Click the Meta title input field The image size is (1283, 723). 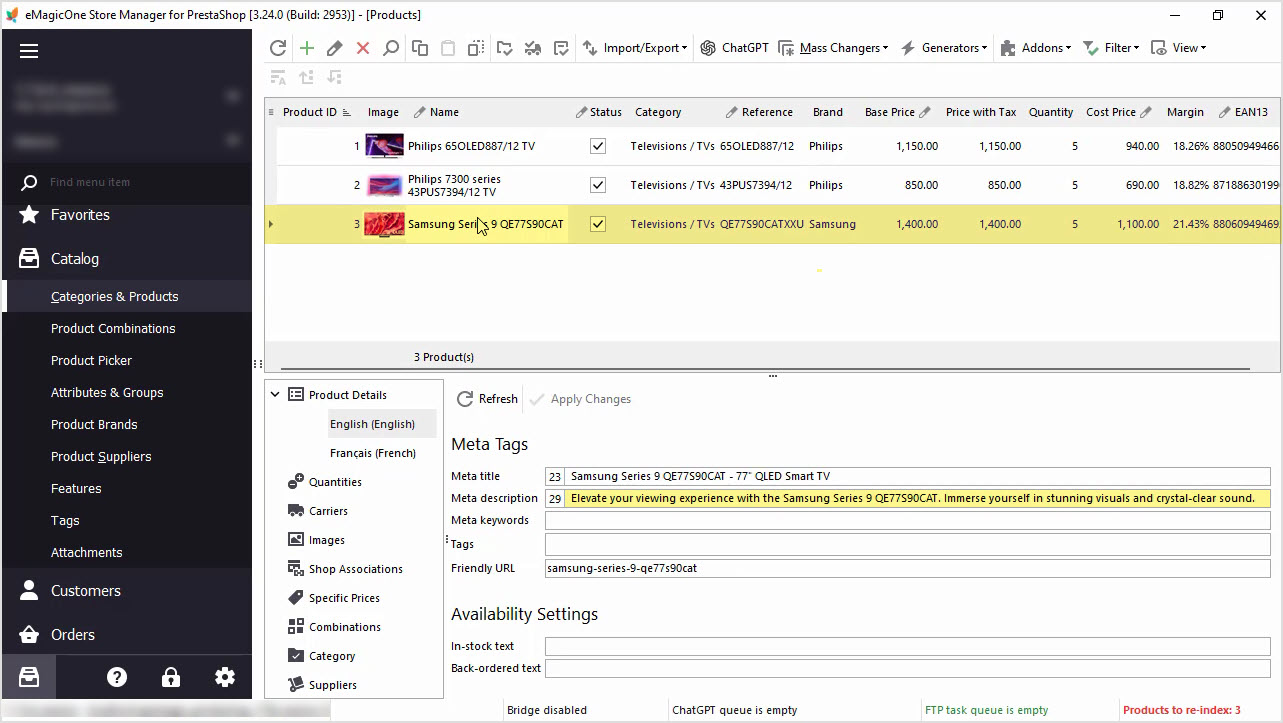(917, 477)
